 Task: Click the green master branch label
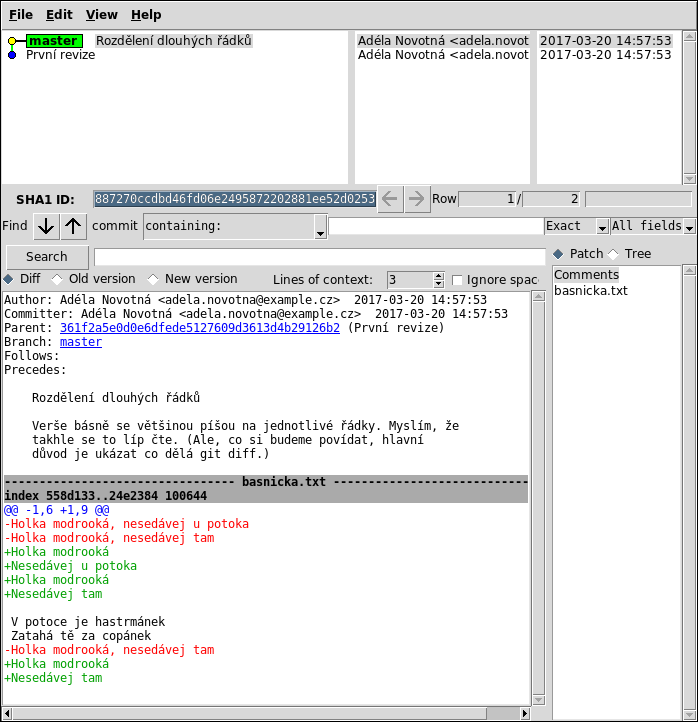click(54, 41)
